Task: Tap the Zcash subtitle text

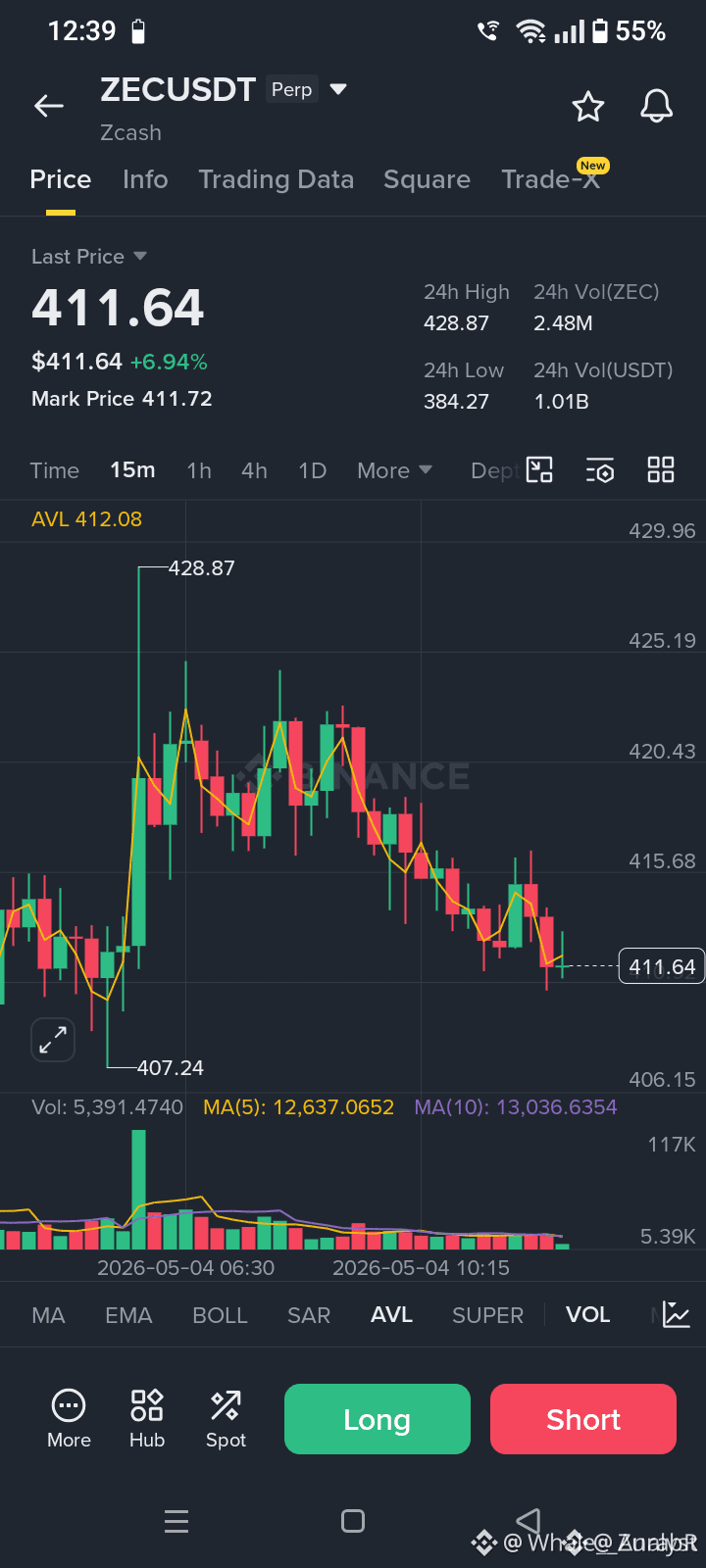Action: pyautogui.click(x=130, y=132)
